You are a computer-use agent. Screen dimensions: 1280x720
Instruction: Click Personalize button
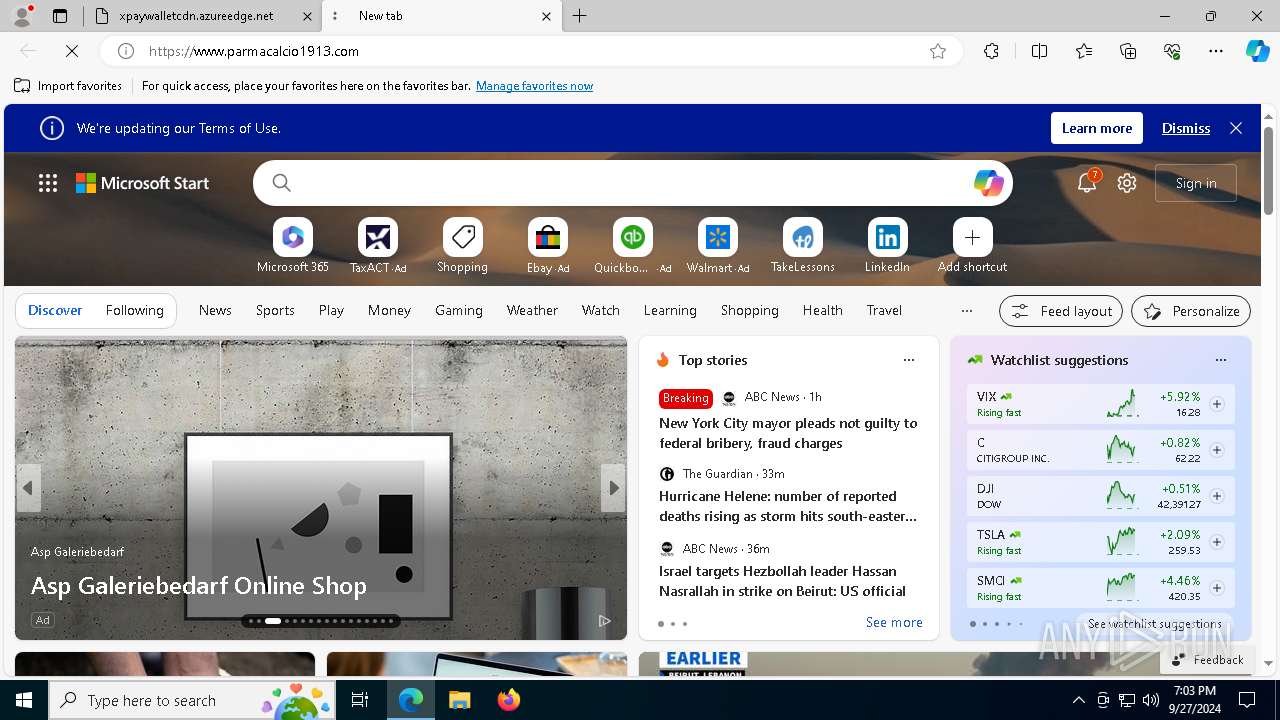point(1191,311)
